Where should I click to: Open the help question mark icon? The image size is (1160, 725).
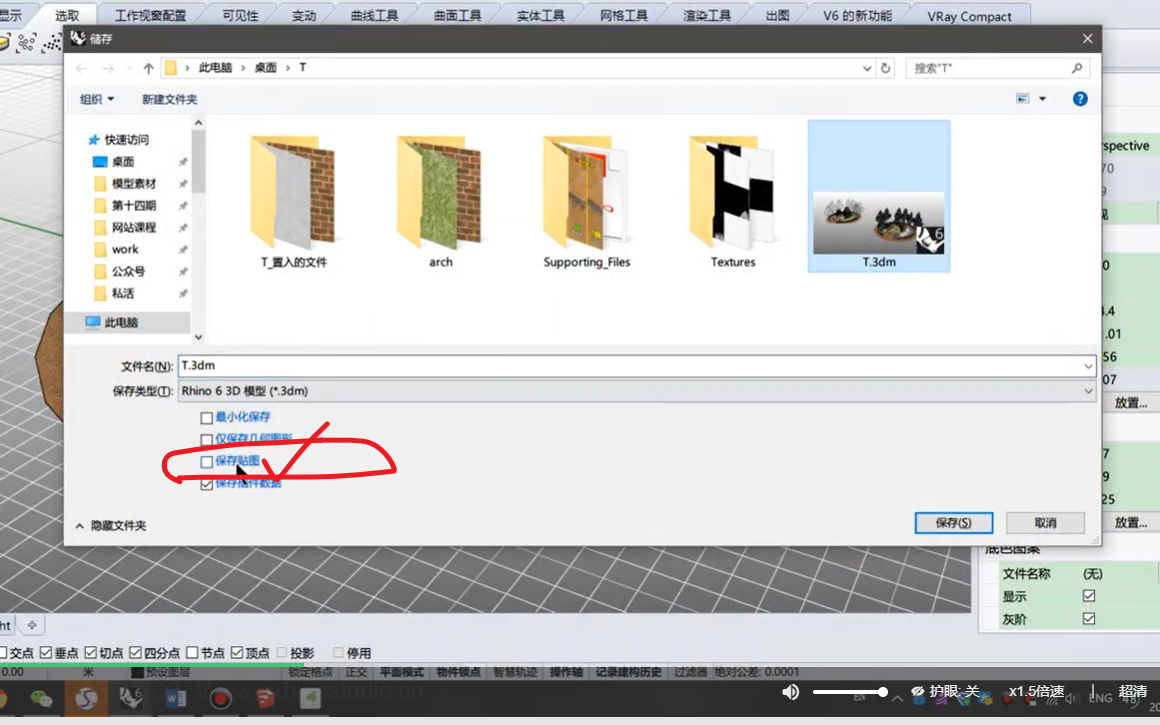coord(1080,99)
